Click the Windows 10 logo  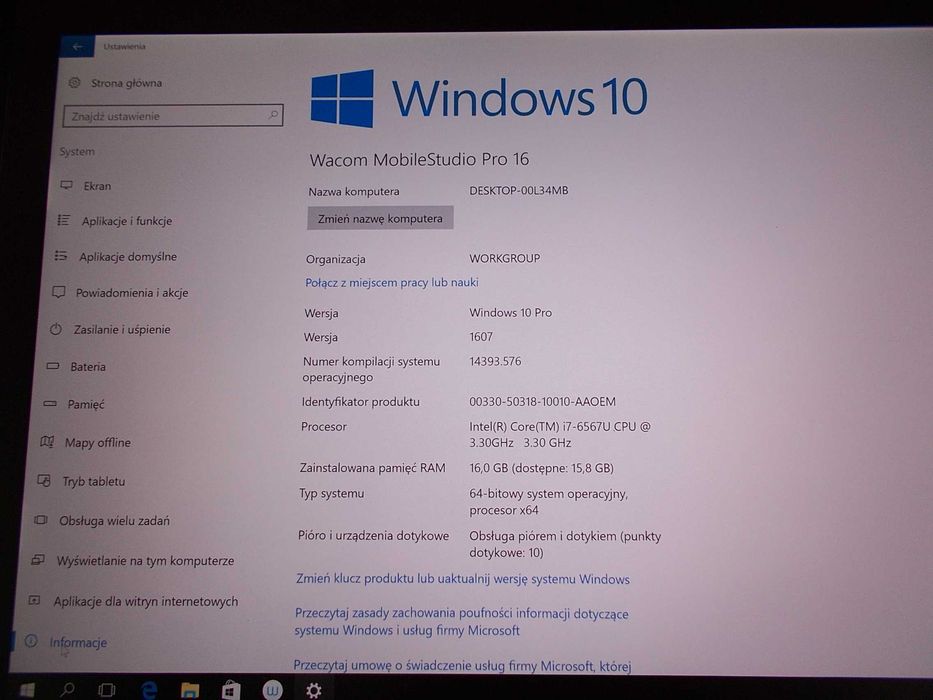click(479, 98)
